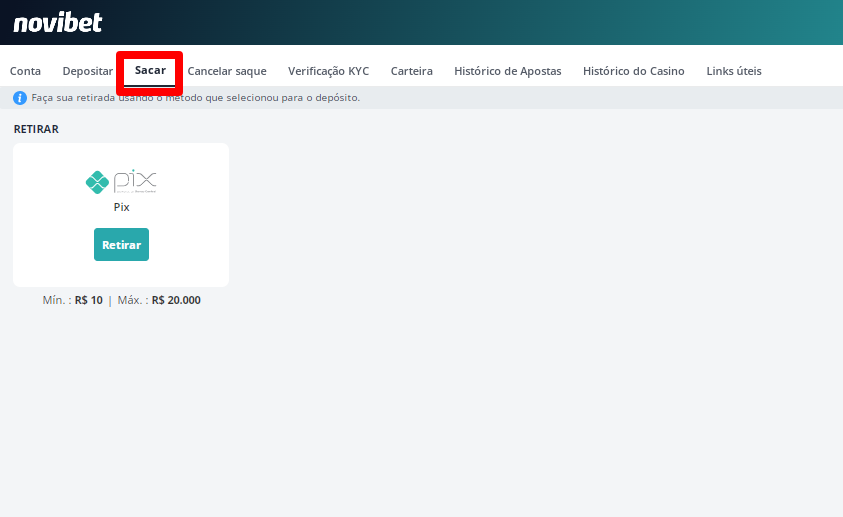Open the Conta tab
This screenshot has width=843, height=517.
click(25, 71)
